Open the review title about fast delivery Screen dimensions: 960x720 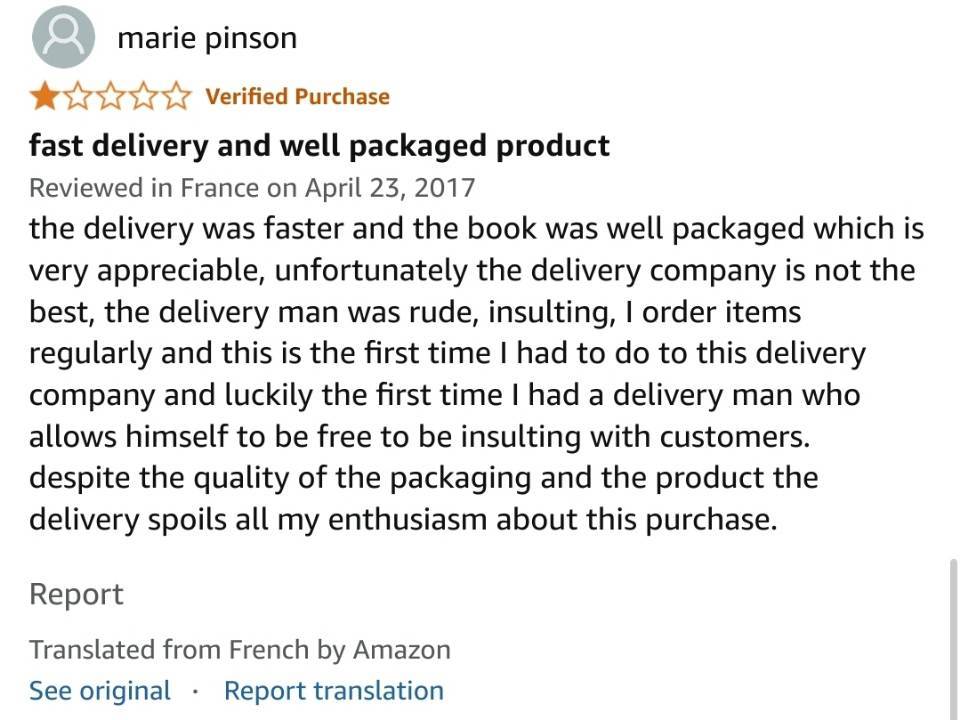pyautogui.click(x=319, y=146)
